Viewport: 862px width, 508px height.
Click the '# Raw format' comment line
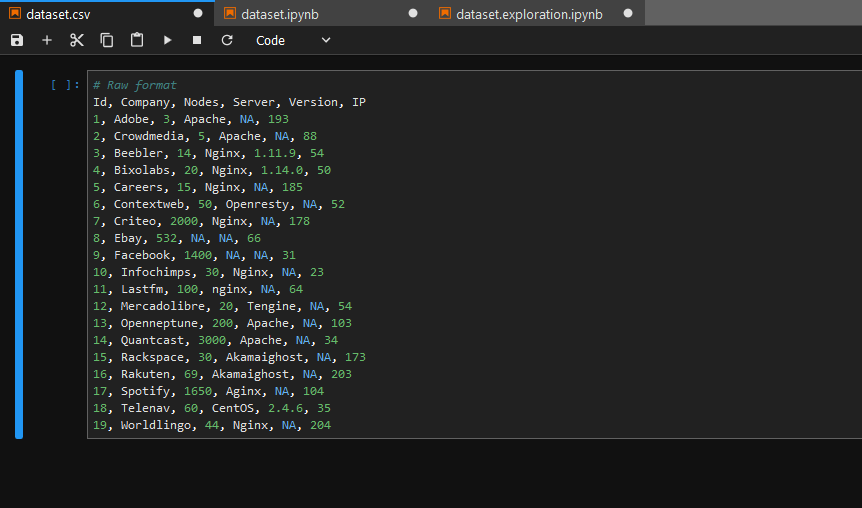pos(135,85)
